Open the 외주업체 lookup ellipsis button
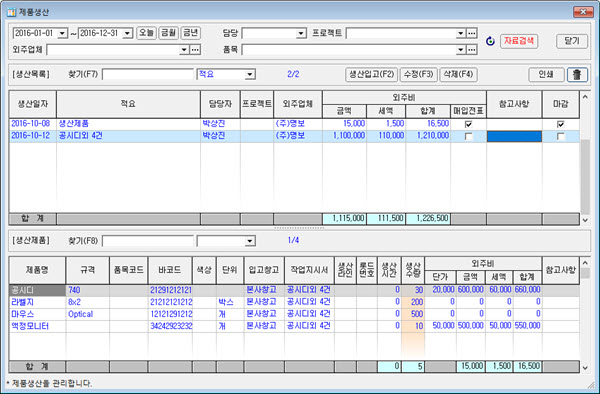Screen dimensions: 600x394 [x=195, y=50]
